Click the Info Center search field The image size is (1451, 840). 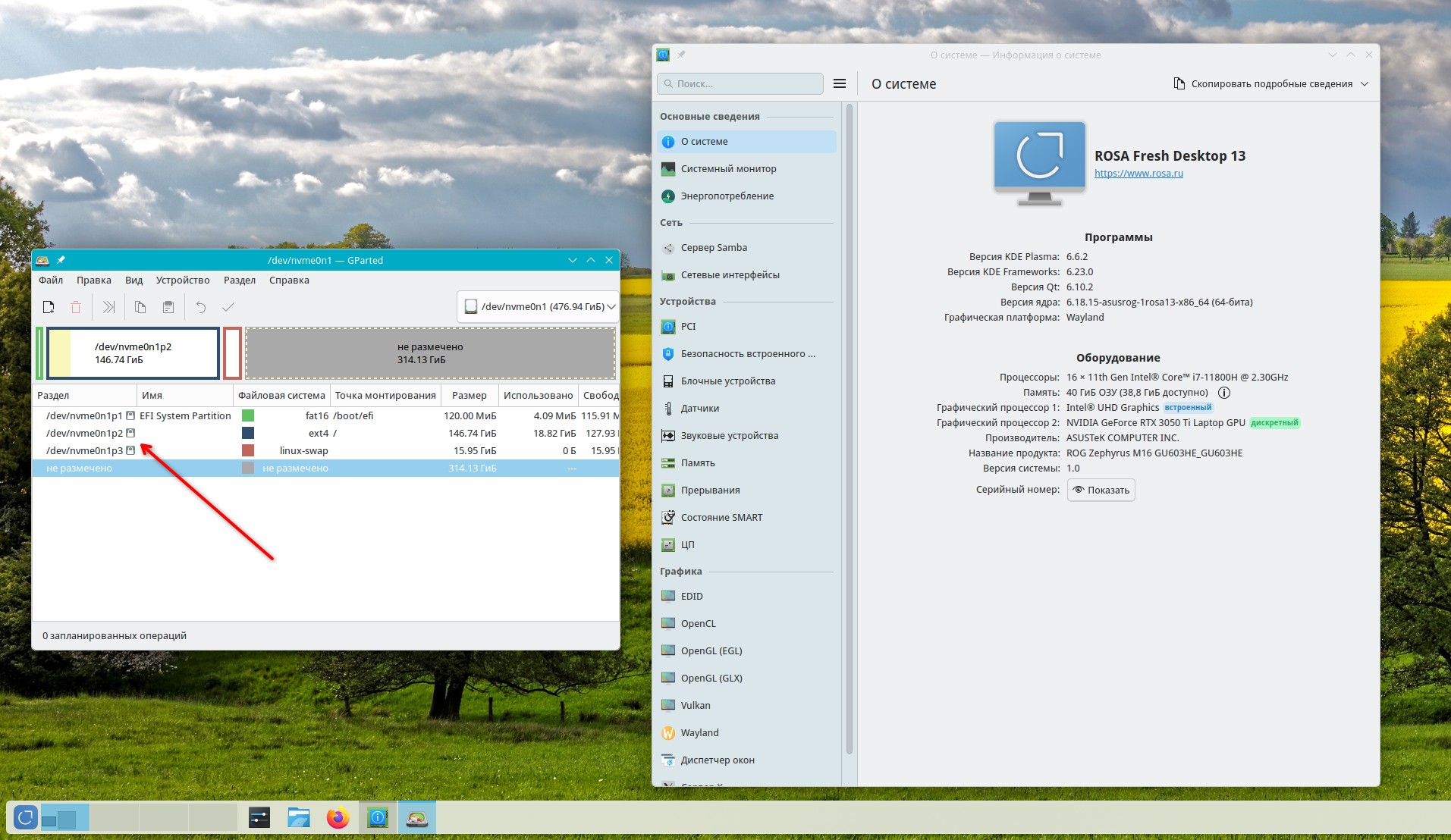click(740, 83)
